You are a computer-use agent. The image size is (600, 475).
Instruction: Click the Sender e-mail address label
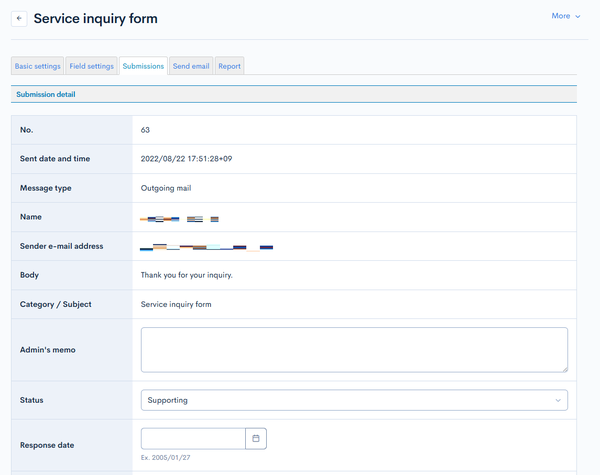point(62,246)
